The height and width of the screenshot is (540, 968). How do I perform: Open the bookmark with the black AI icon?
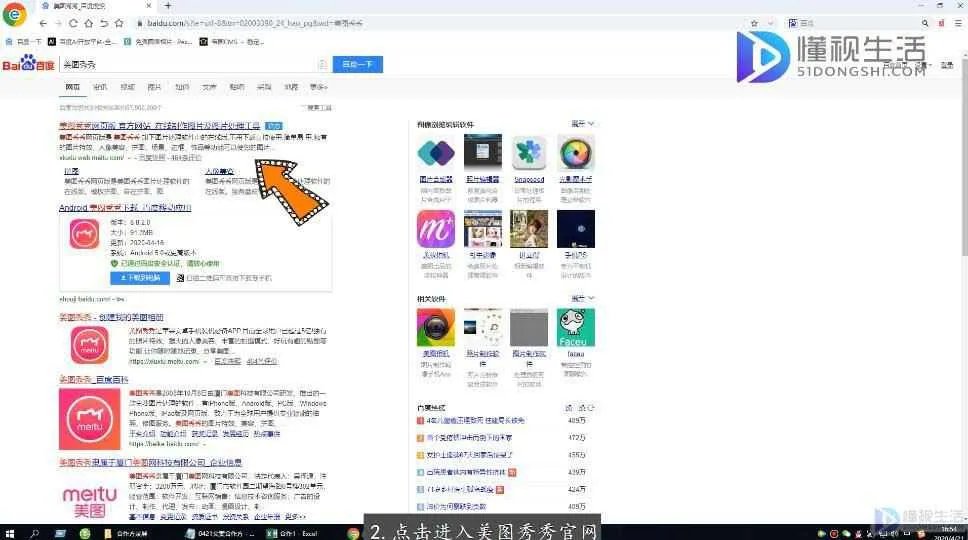click(x=81, y=41)
